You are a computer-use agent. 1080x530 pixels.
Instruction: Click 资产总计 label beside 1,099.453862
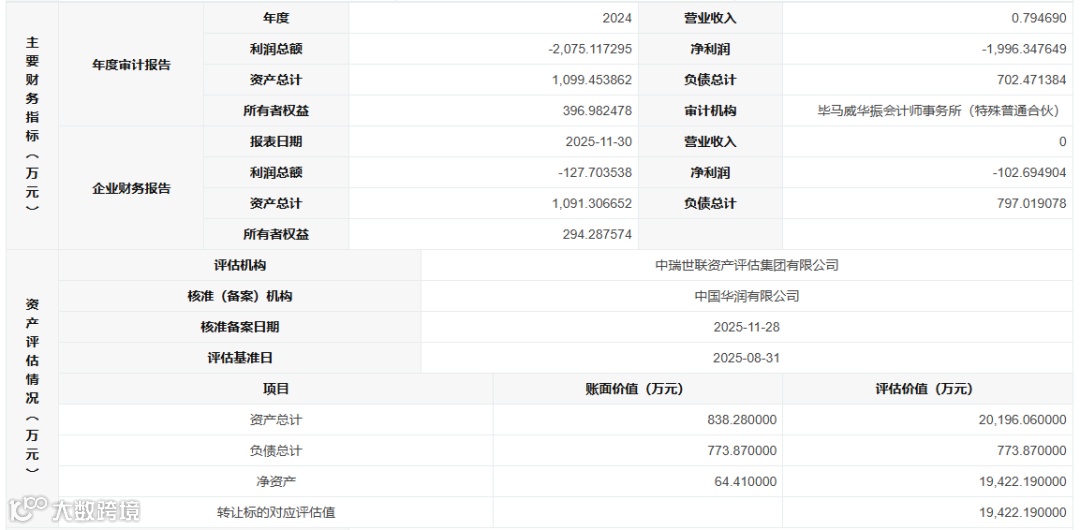click(x=276, y=81)
